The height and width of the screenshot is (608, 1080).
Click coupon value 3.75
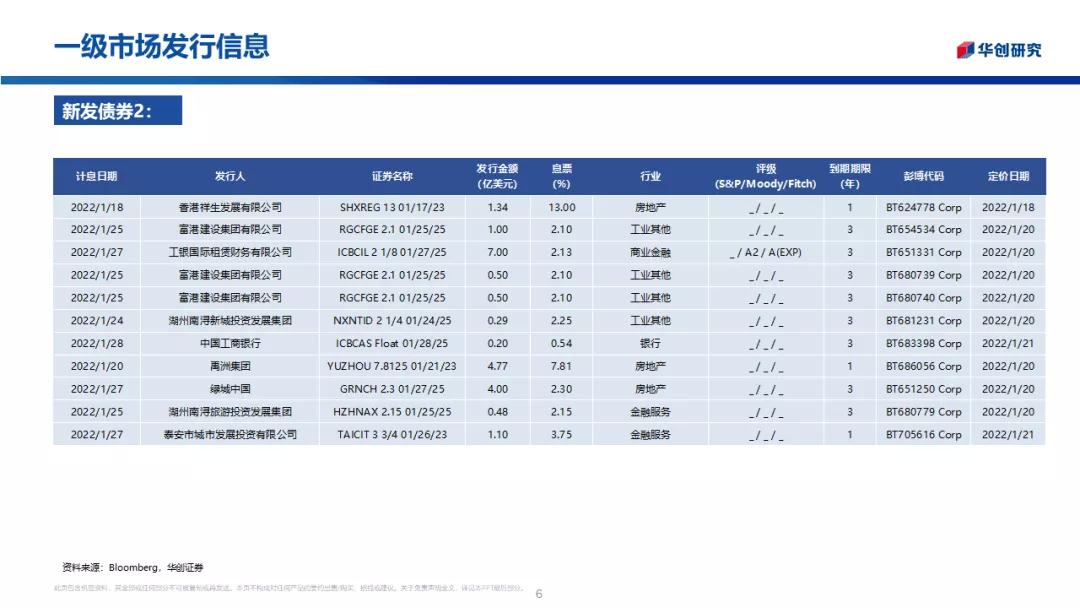[x=561, y=434]
